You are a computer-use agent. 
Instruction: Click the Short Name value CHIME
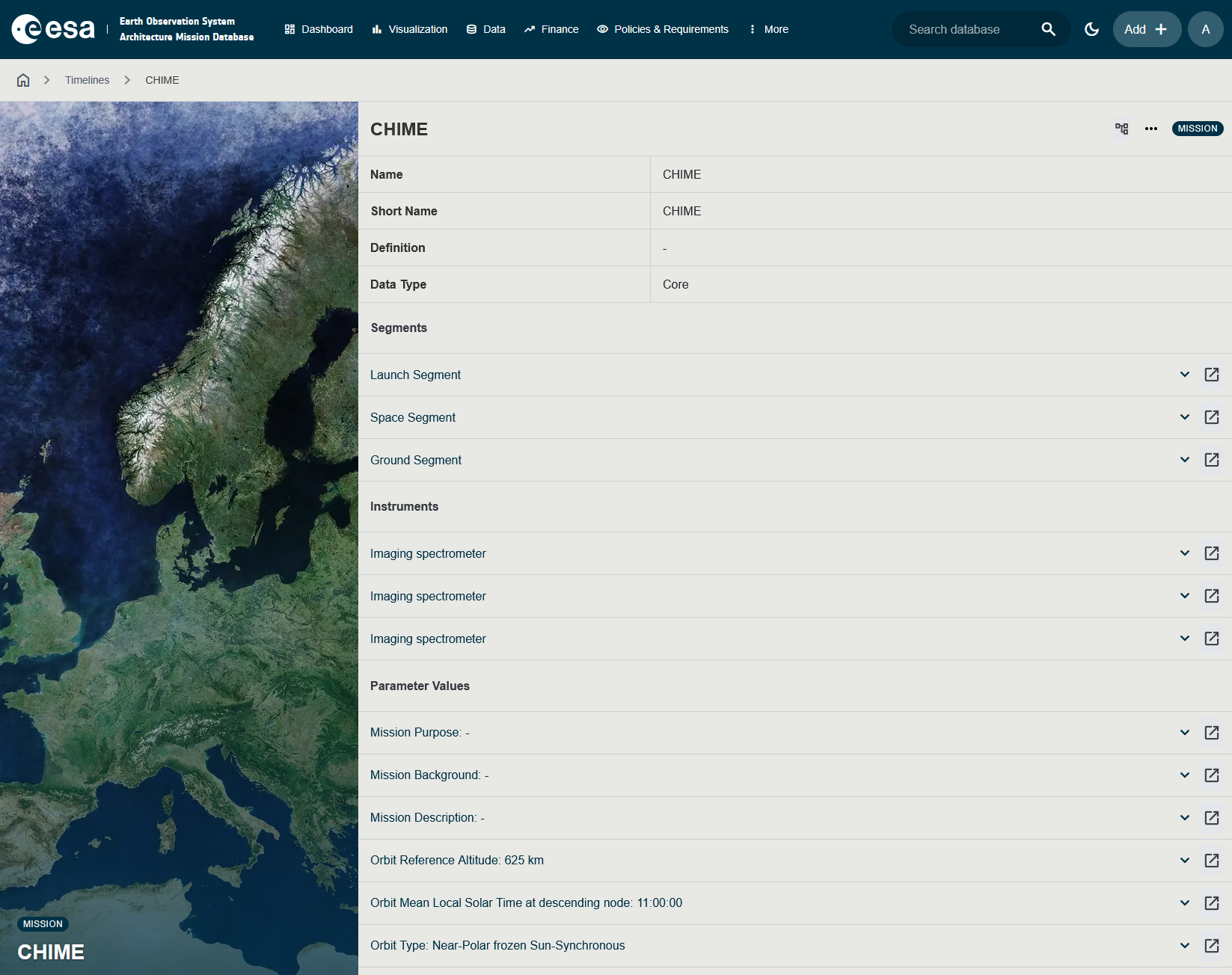tap(681, 211)
